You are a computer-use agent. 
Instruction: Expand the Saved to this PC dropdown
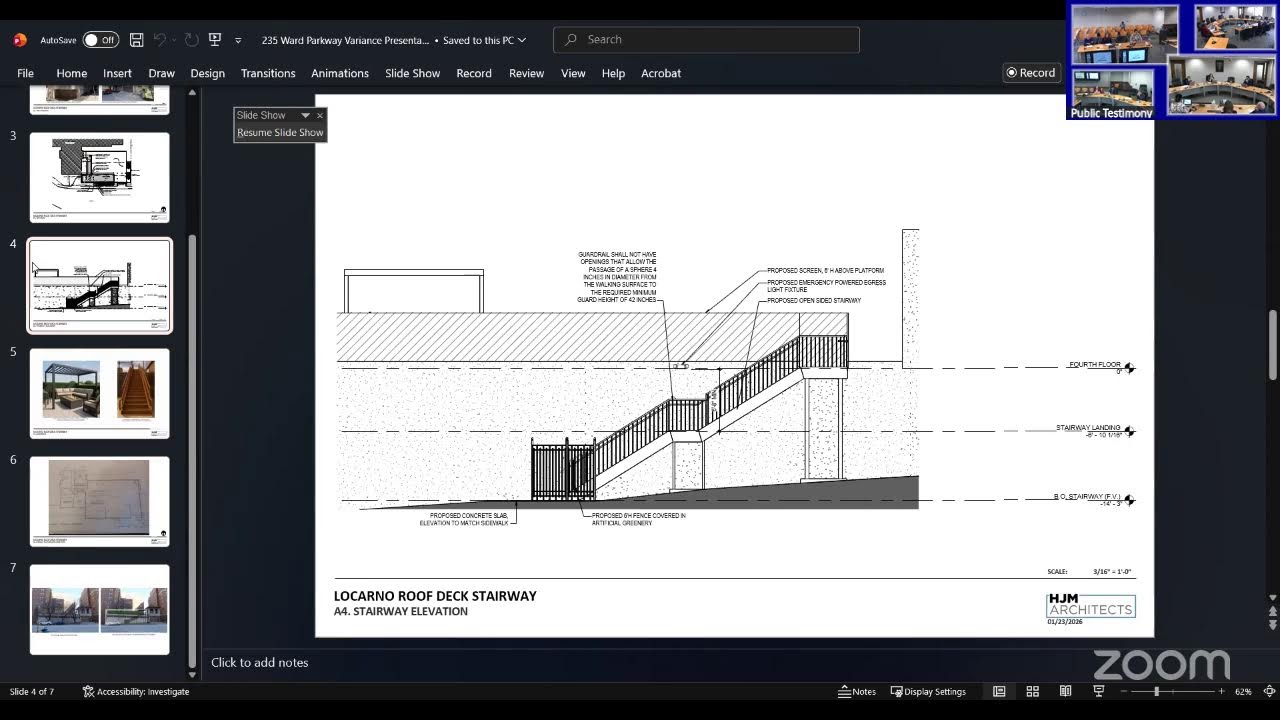click(x=523, y=40)
